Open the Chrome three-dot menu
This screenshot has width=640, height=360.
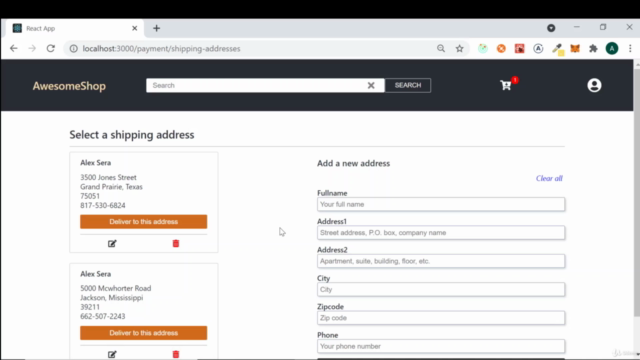(x=630, y=49)
